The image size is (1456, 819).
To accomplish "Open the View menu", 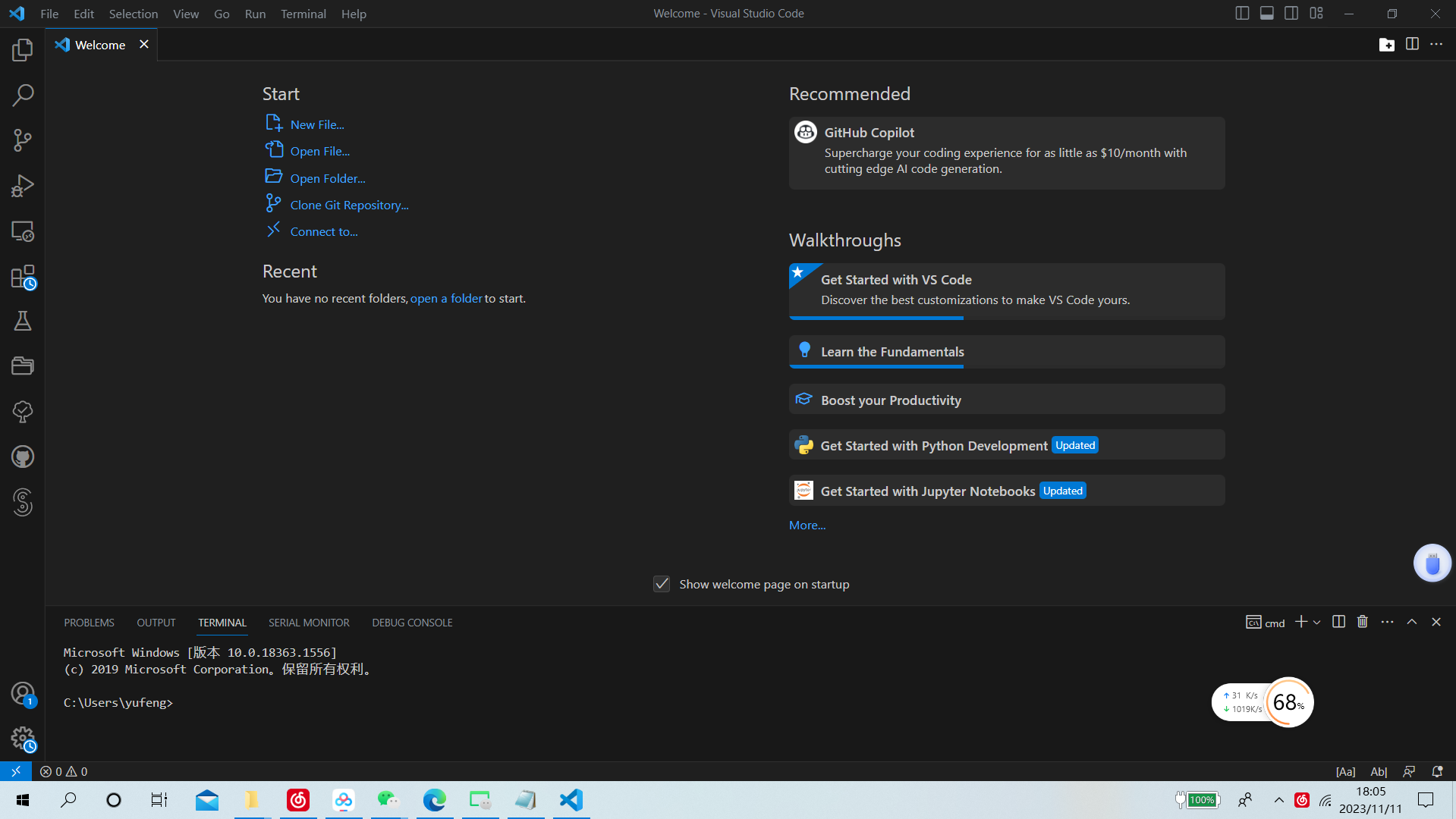I will [x=186, y=14].
